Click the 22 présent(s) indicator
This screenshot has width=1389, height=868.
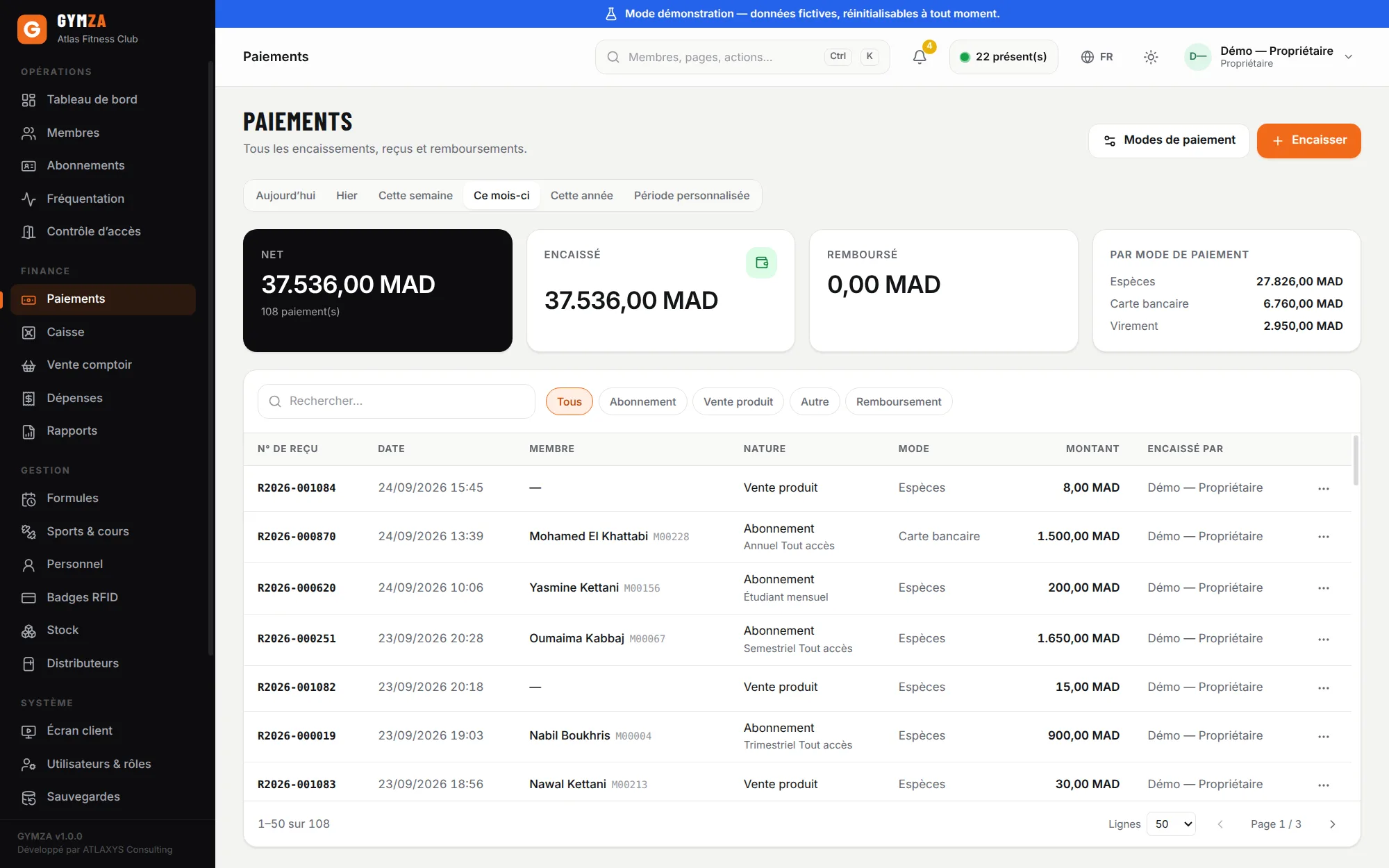pos(1003,57)
